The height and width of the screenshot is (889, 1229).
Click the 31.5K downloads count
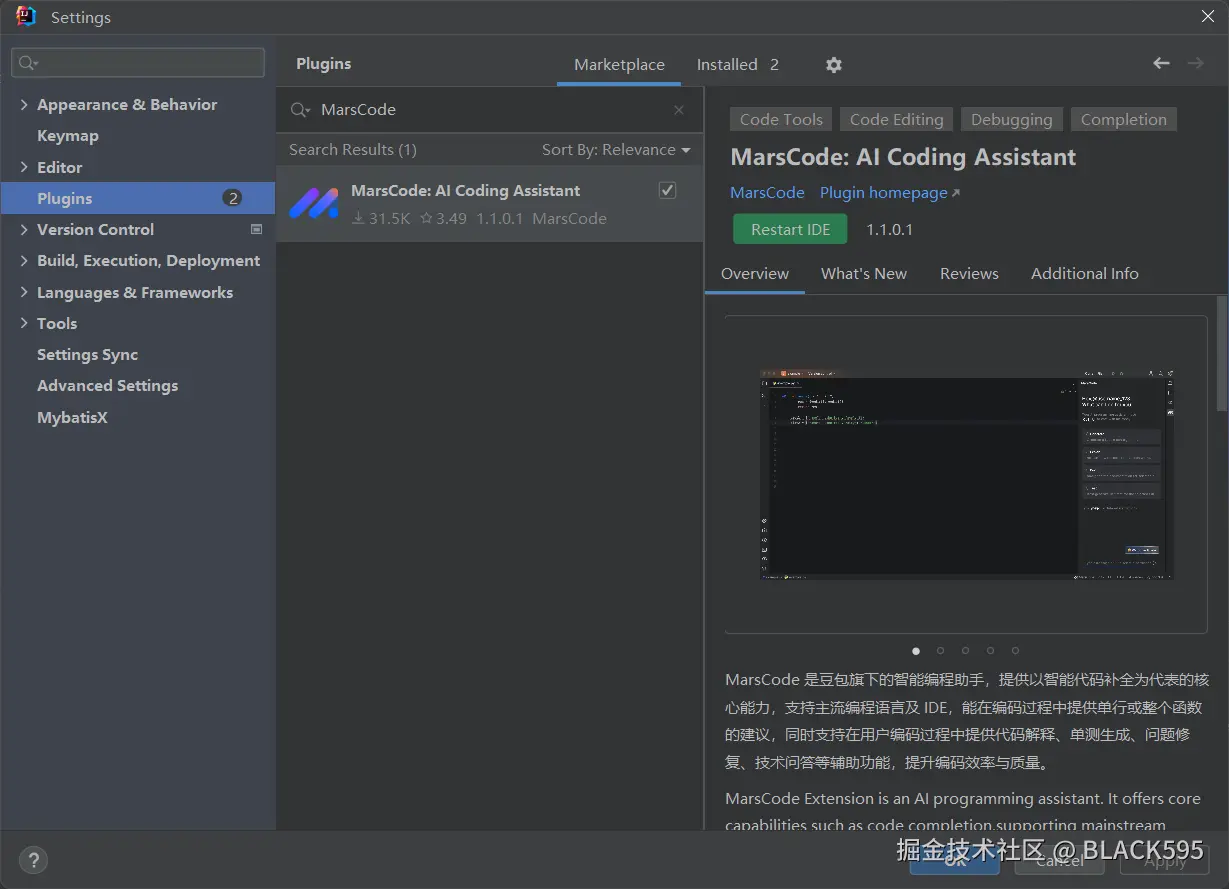coord(381,219)
